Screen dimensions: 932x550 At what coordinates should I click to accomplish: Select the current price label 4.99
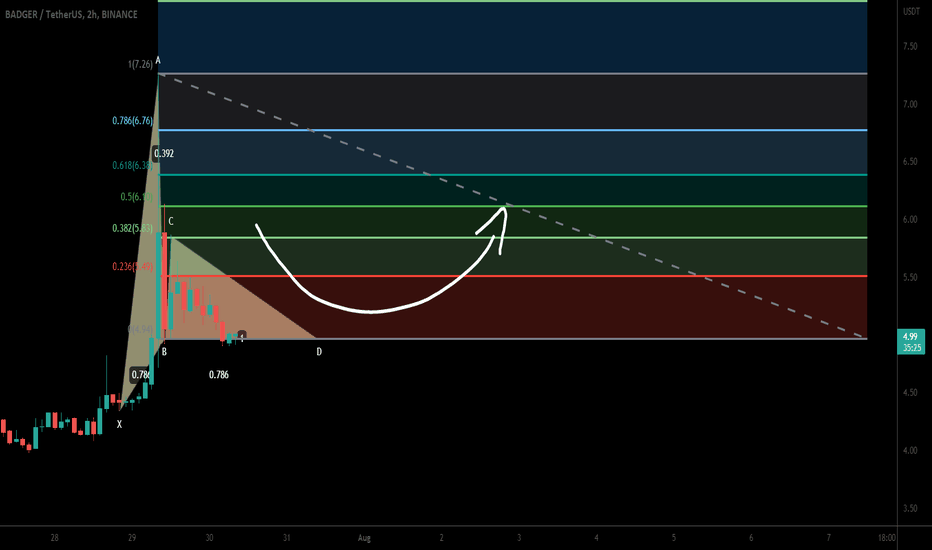(911, 337)
